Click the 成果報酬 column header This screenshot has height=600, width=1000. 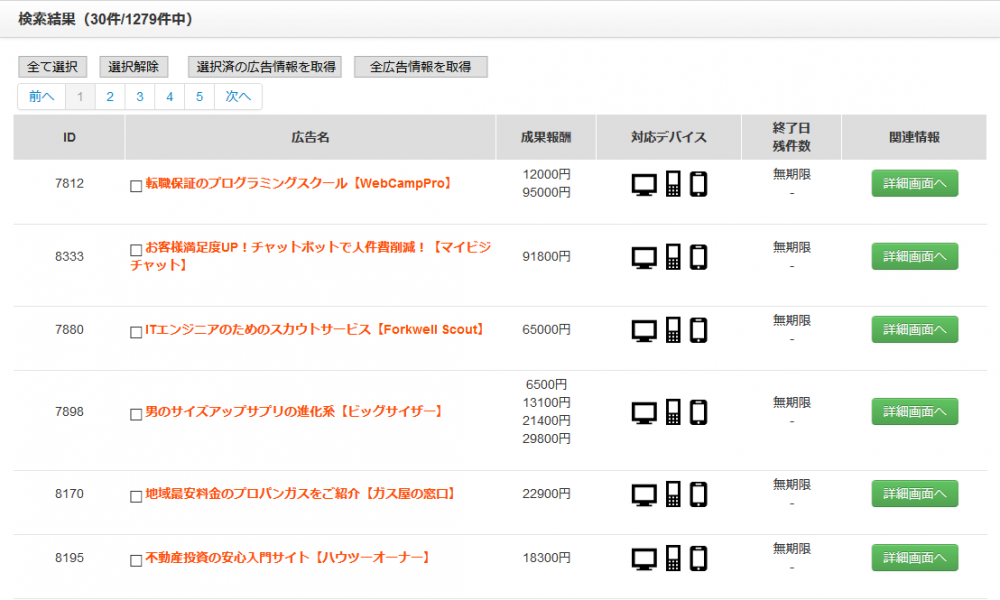tap(546, 138)
